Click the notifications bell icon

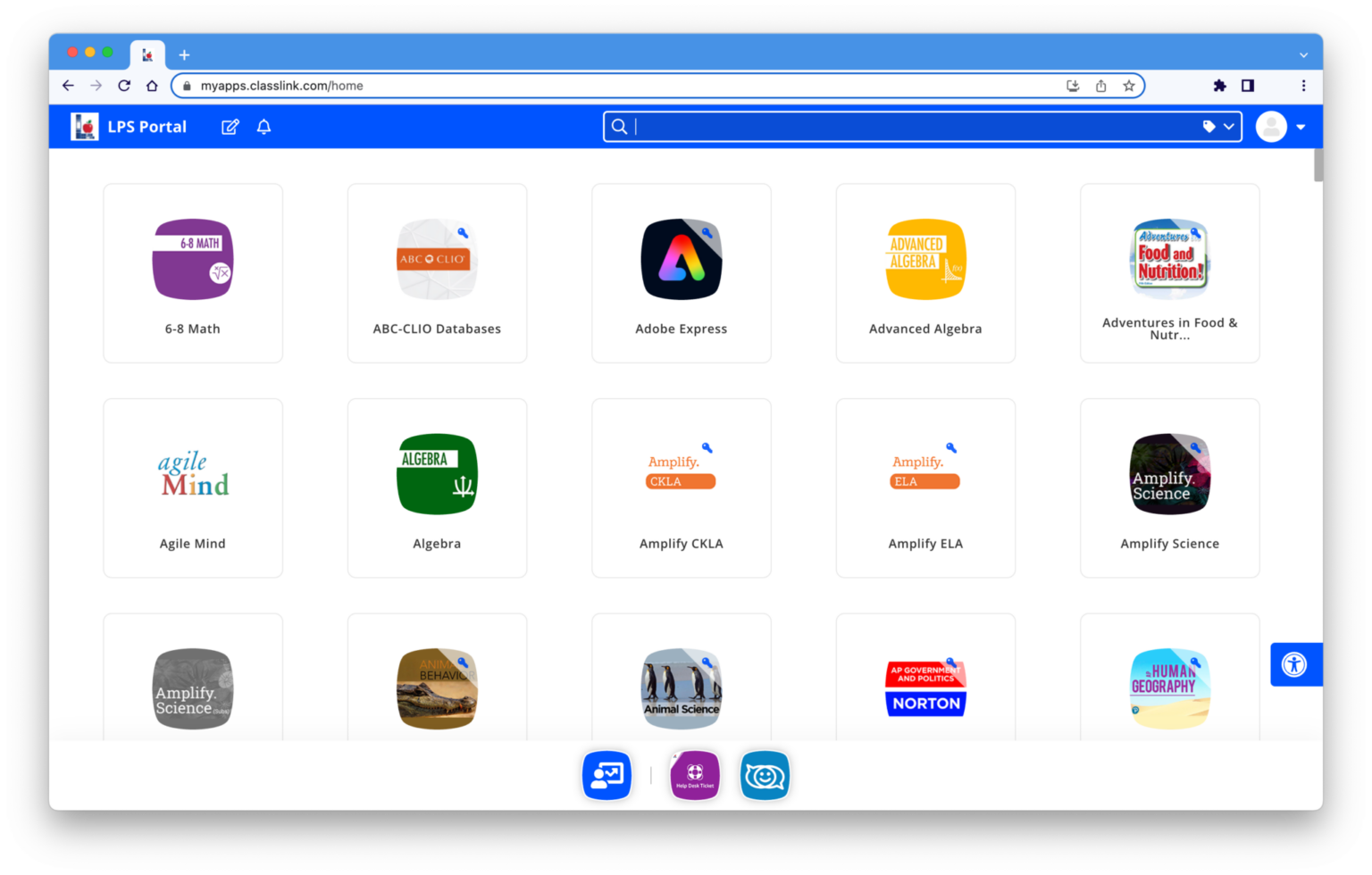point(264,127)
